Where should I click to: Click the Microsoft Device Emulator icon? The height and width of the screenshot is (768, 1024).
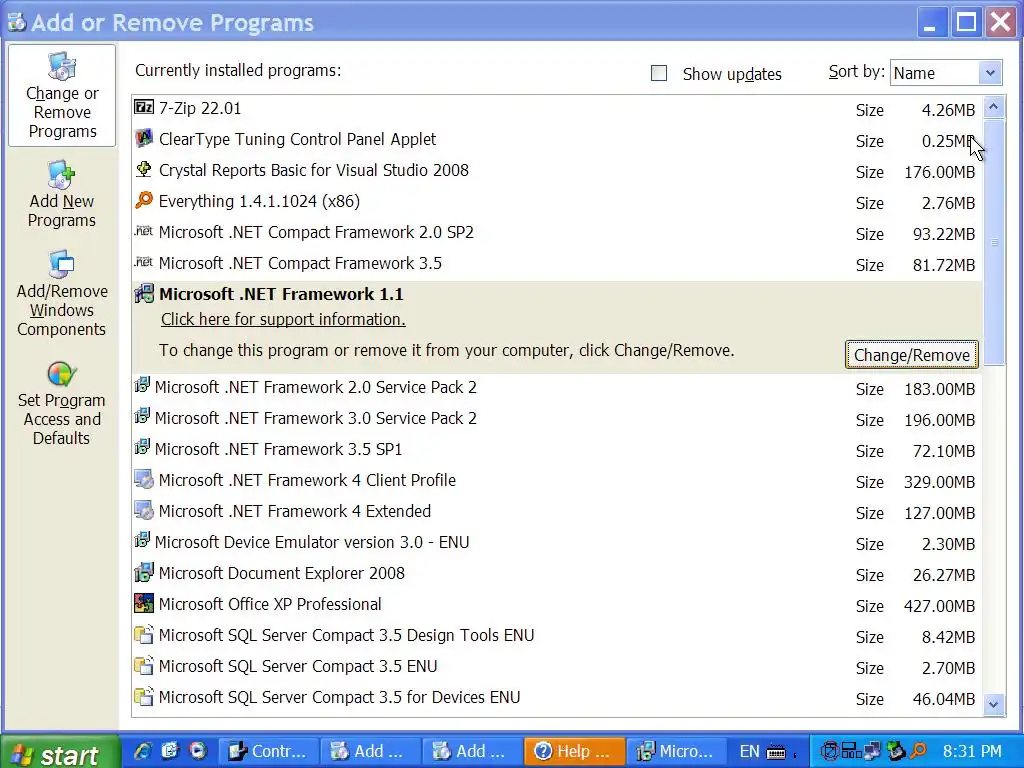tap(142, 541)
